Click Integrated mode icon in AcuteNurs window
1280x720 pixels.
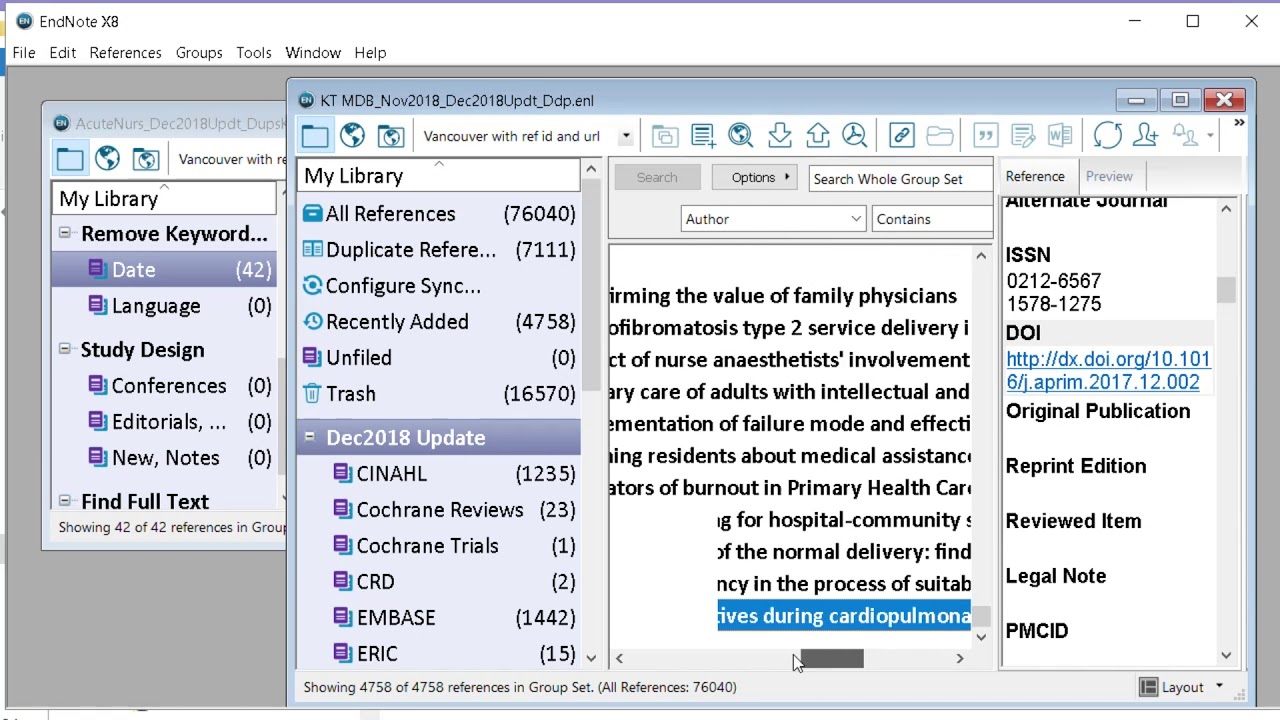145,159
